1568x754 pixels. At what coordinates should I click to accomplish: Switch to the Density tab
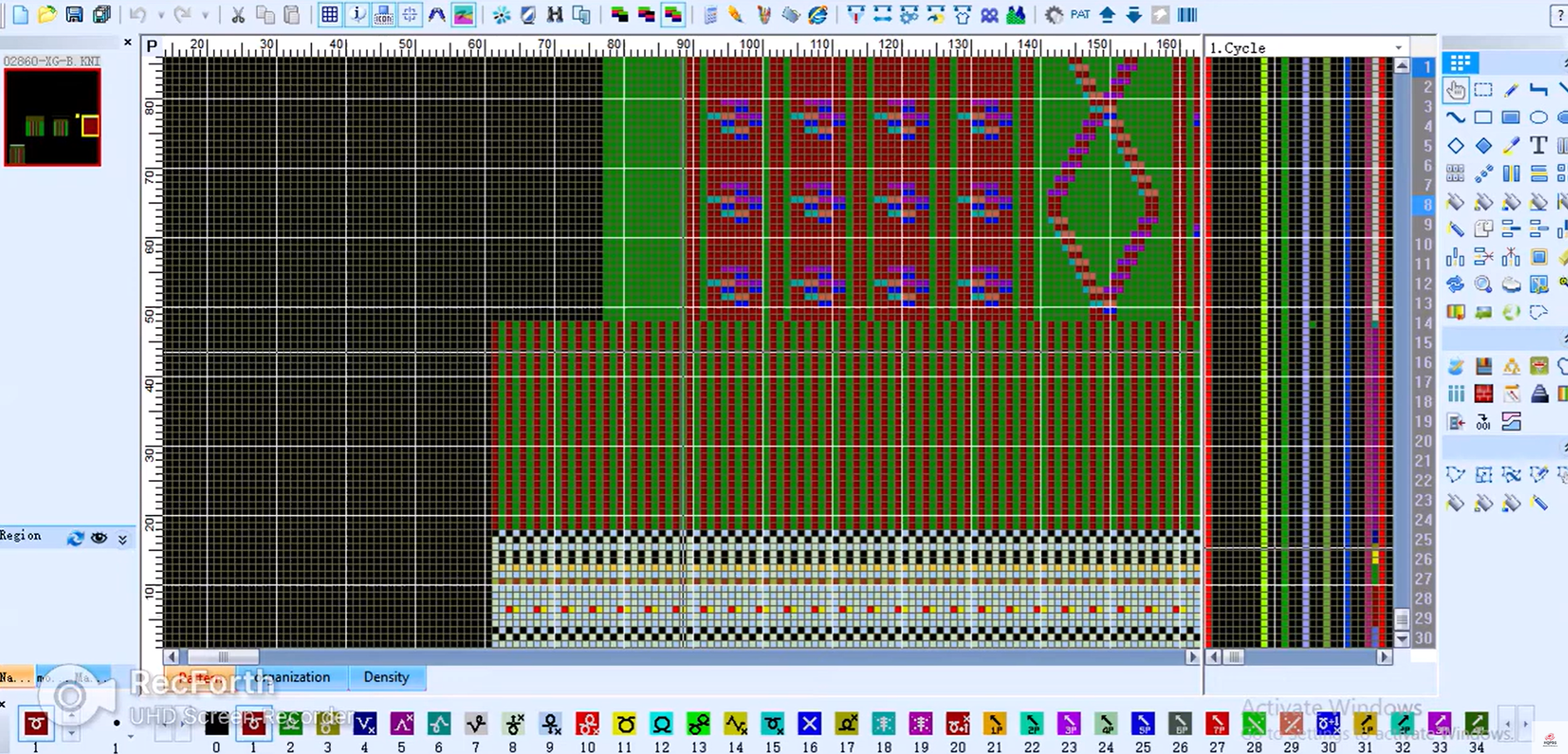point(386,677)
